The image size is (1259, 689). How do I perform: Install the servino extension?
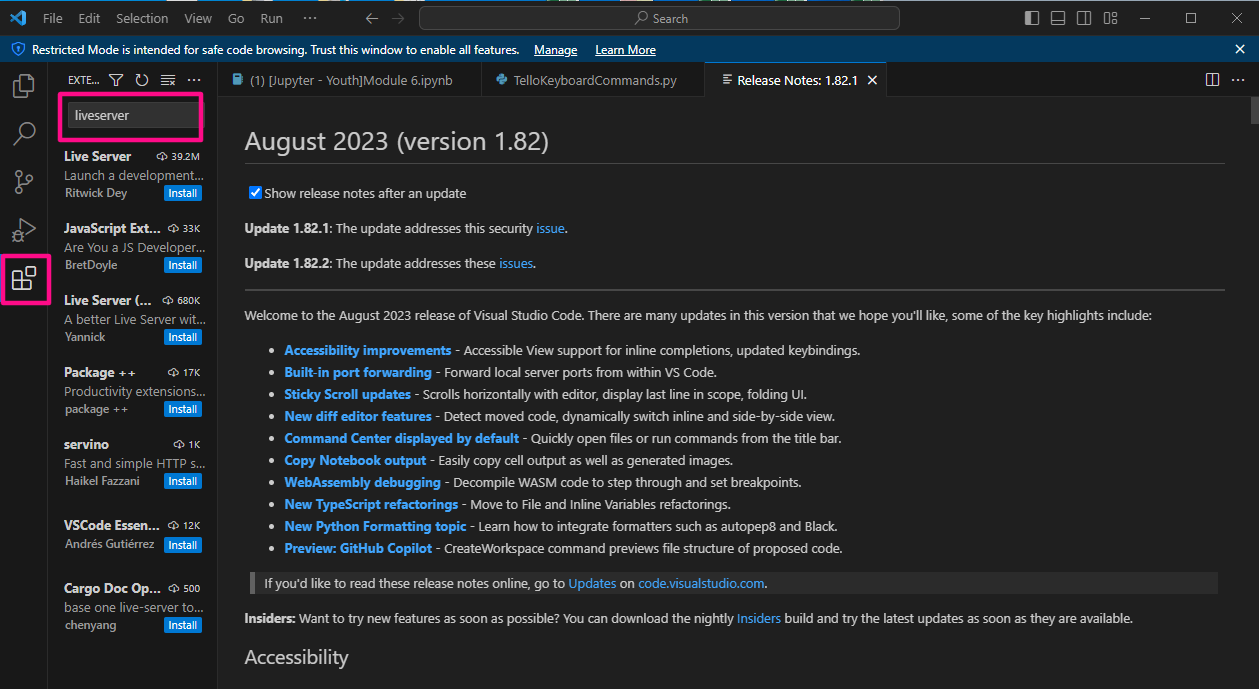coord(183,481)
